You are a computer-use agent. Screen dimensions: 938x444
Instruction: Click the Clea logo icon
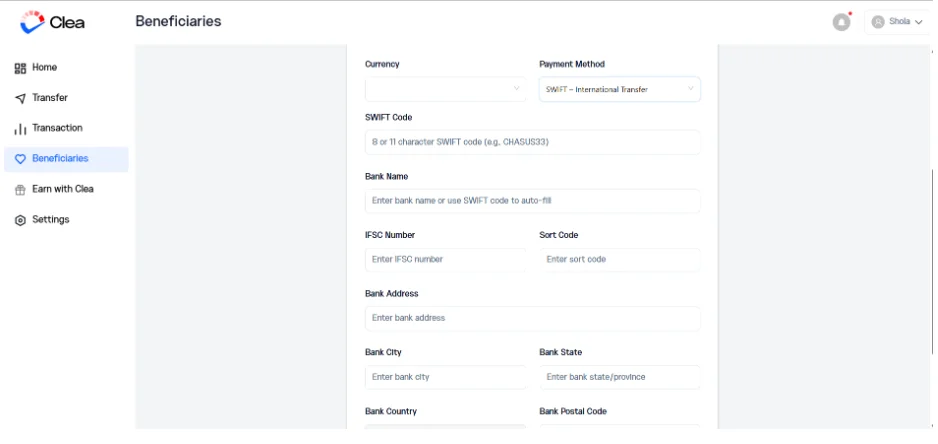tap(32, 22)
